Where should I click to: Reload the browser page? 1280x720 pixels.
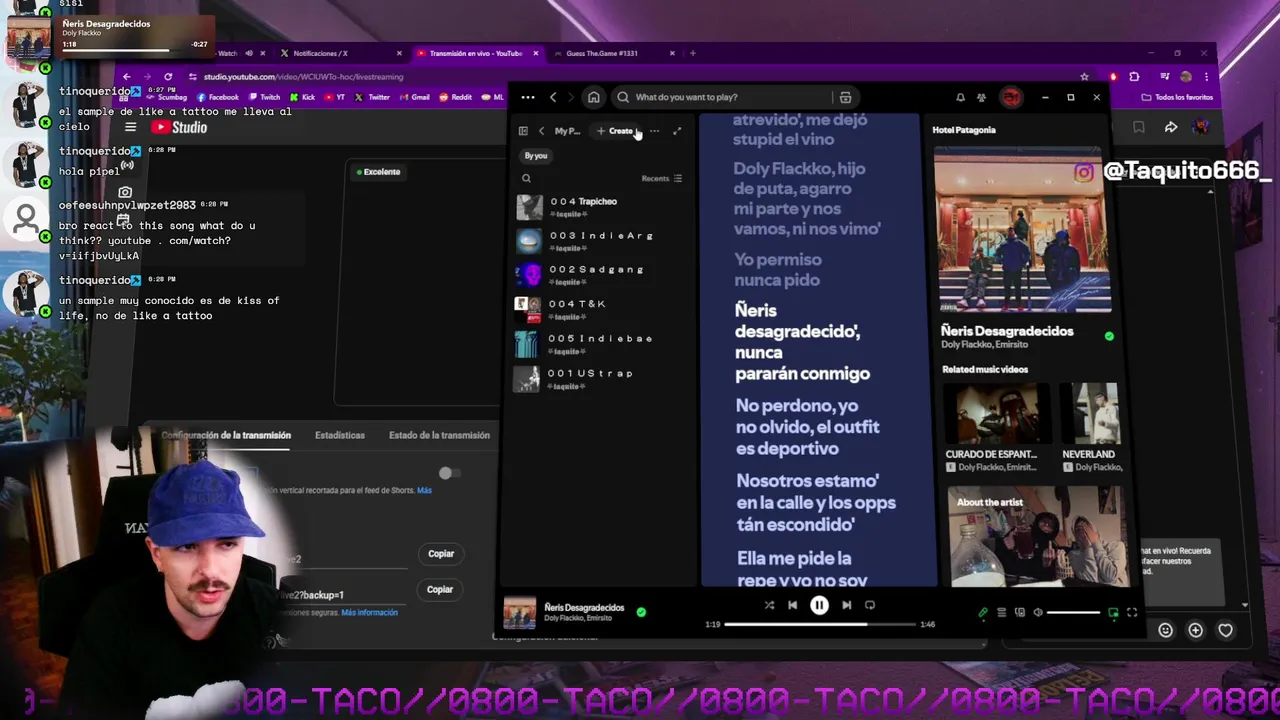pos(168,77)
